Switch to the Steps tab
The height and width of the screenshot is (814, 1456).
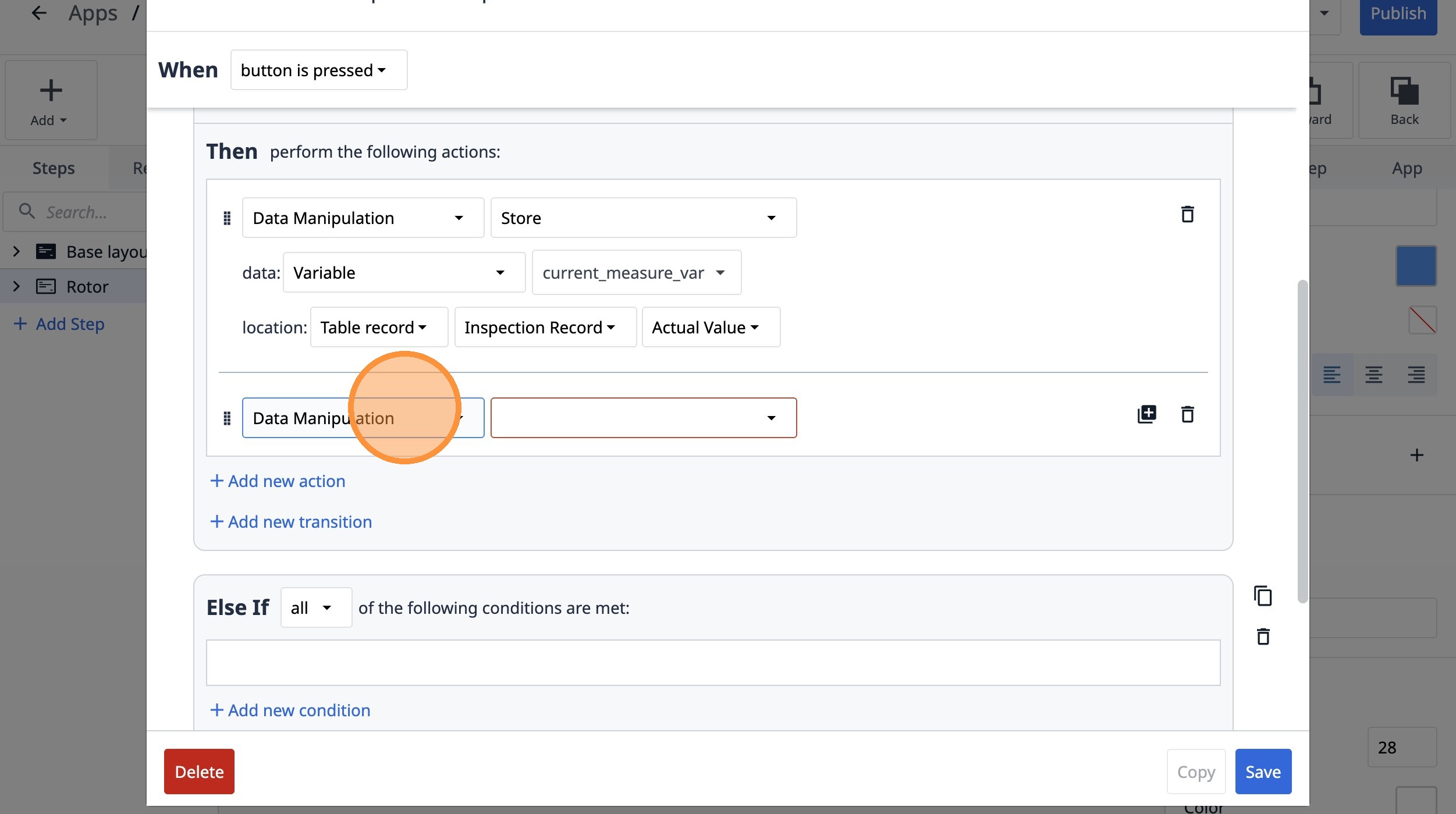(54, 168)
